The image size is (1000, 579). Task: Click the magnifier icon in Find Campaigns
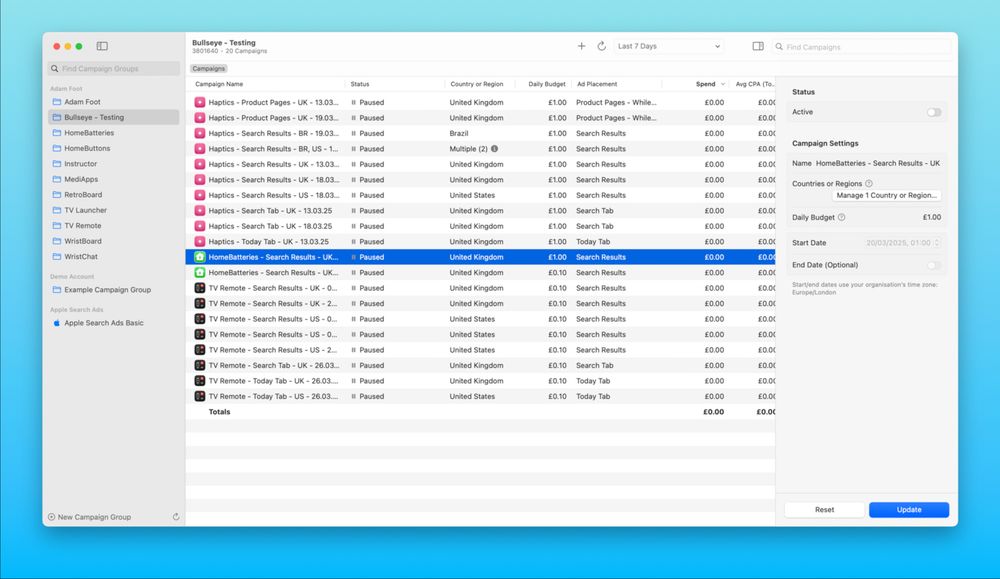[x=779, y=47]
